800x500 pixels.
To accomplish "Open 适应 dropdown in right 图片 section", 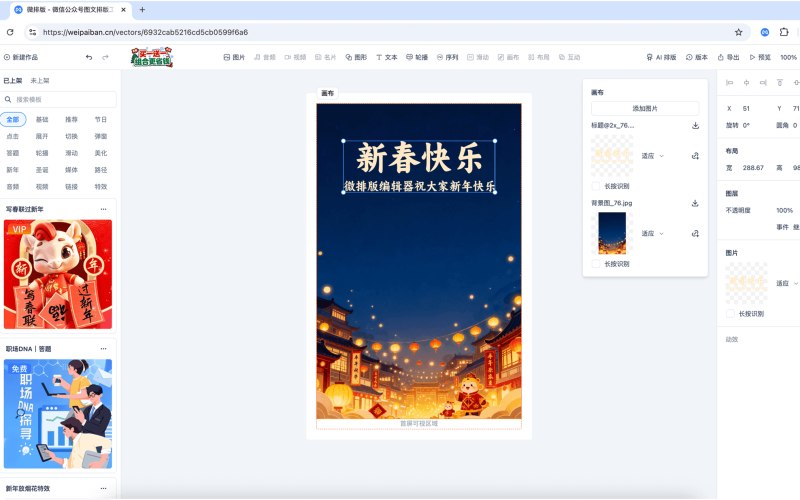I will click(787, 283).
